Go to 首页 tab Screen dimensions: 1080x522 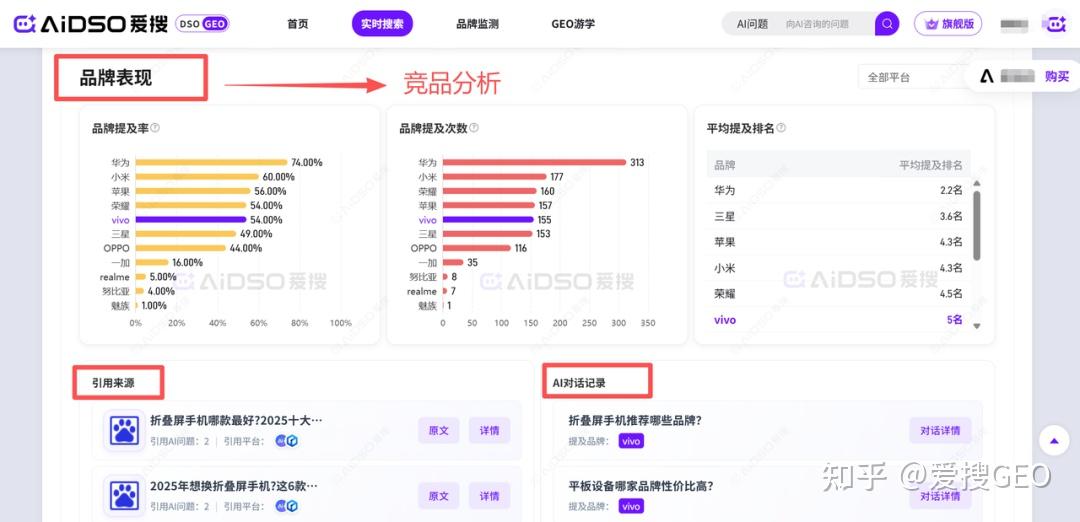298,24
